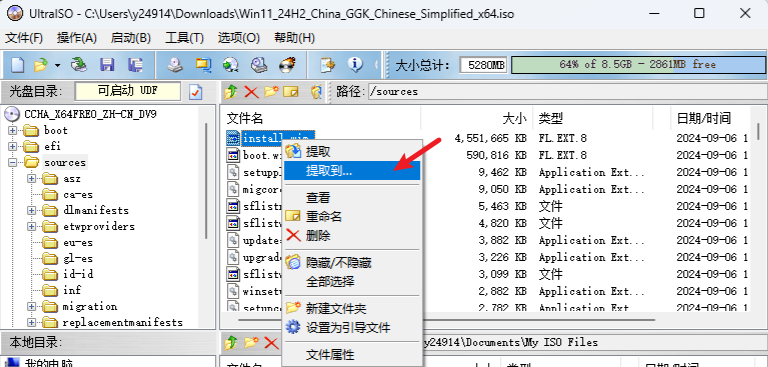Click the New file toolbar icon
This screenshot has width=768, height=367.
18,64
